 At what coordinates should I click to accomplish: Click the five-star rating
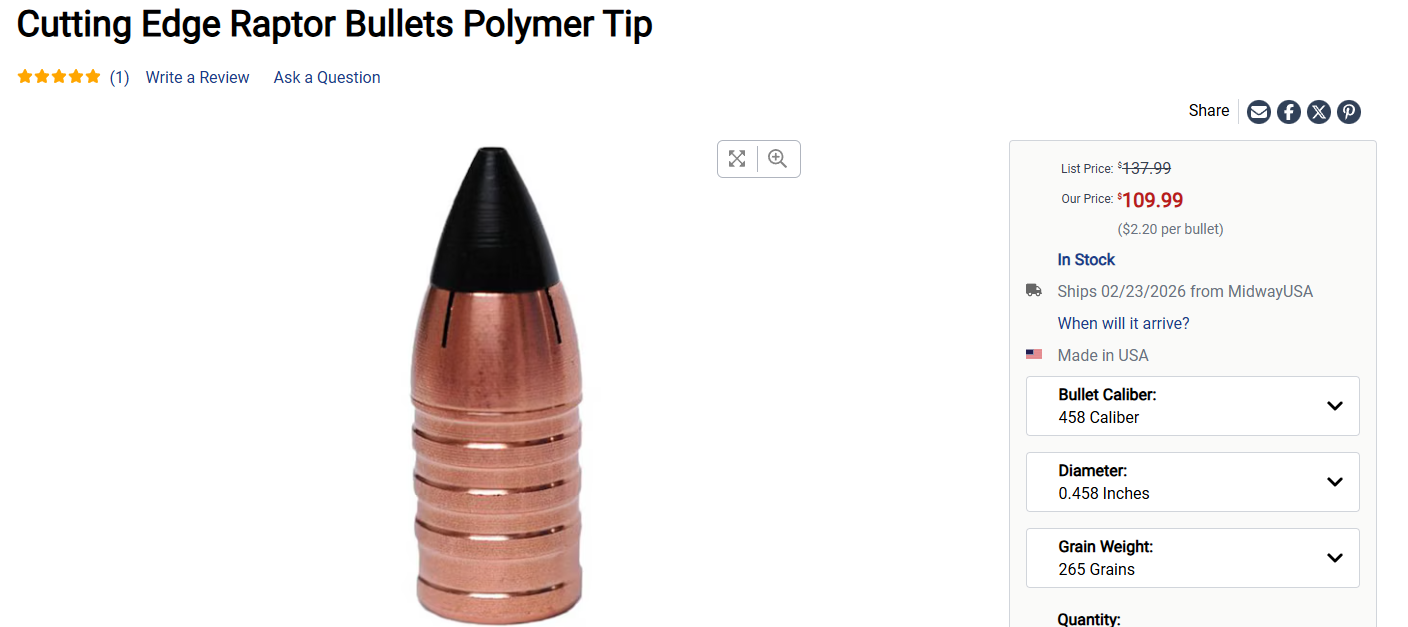(59, 77)
